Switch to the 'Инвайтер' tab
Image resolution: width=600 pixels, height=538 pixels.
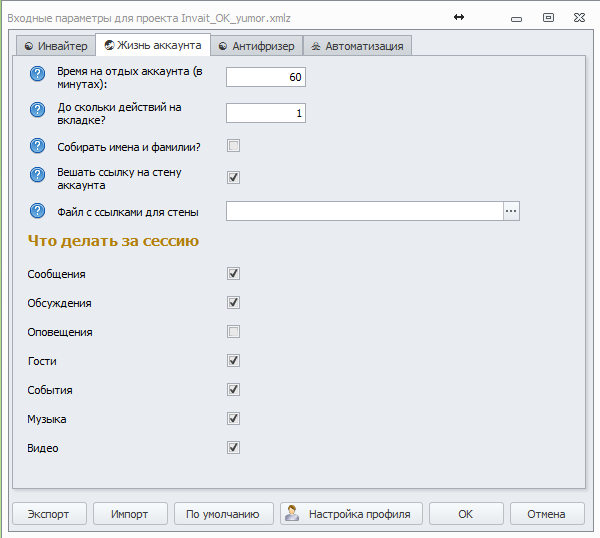pos(56,46)
